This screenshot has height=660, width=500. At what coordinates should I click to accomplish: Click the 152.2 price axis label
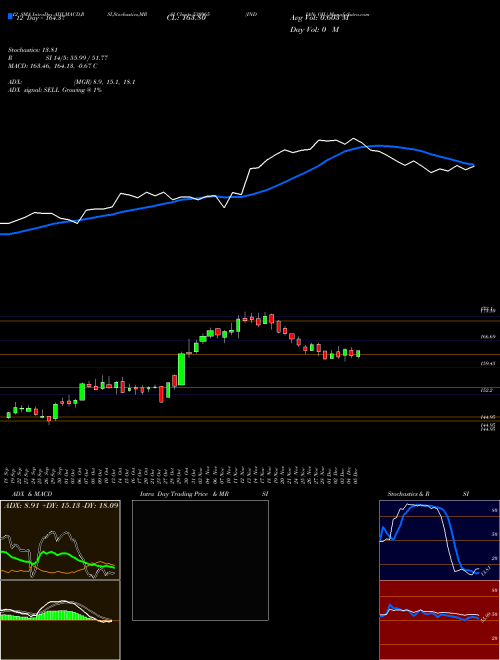pos(487,390)
